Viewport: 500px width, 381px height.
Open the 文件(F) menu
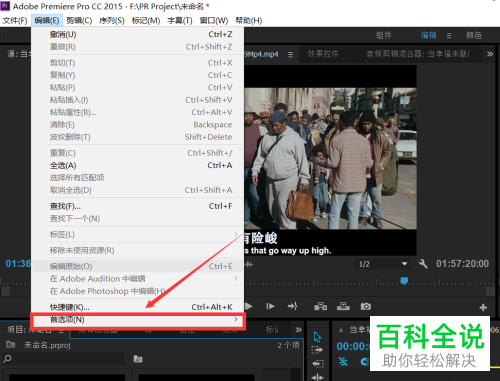click(15, 21)
